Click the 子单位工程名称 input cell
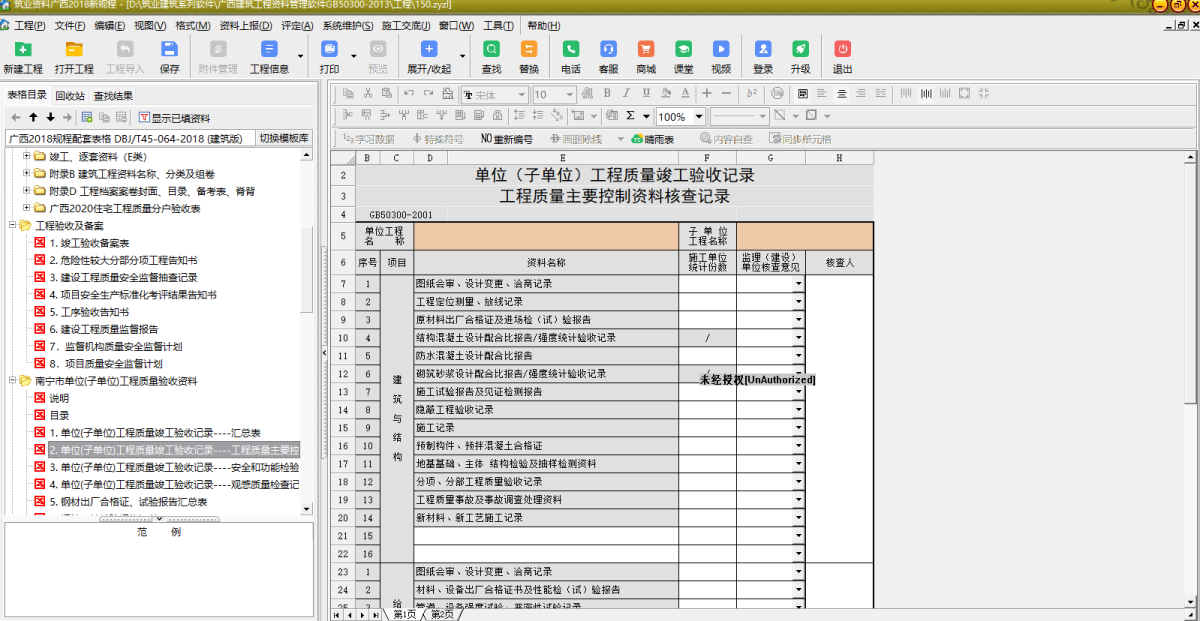Screen dimensions: 1200x621 pyautogui.click(x=805, y=236)
